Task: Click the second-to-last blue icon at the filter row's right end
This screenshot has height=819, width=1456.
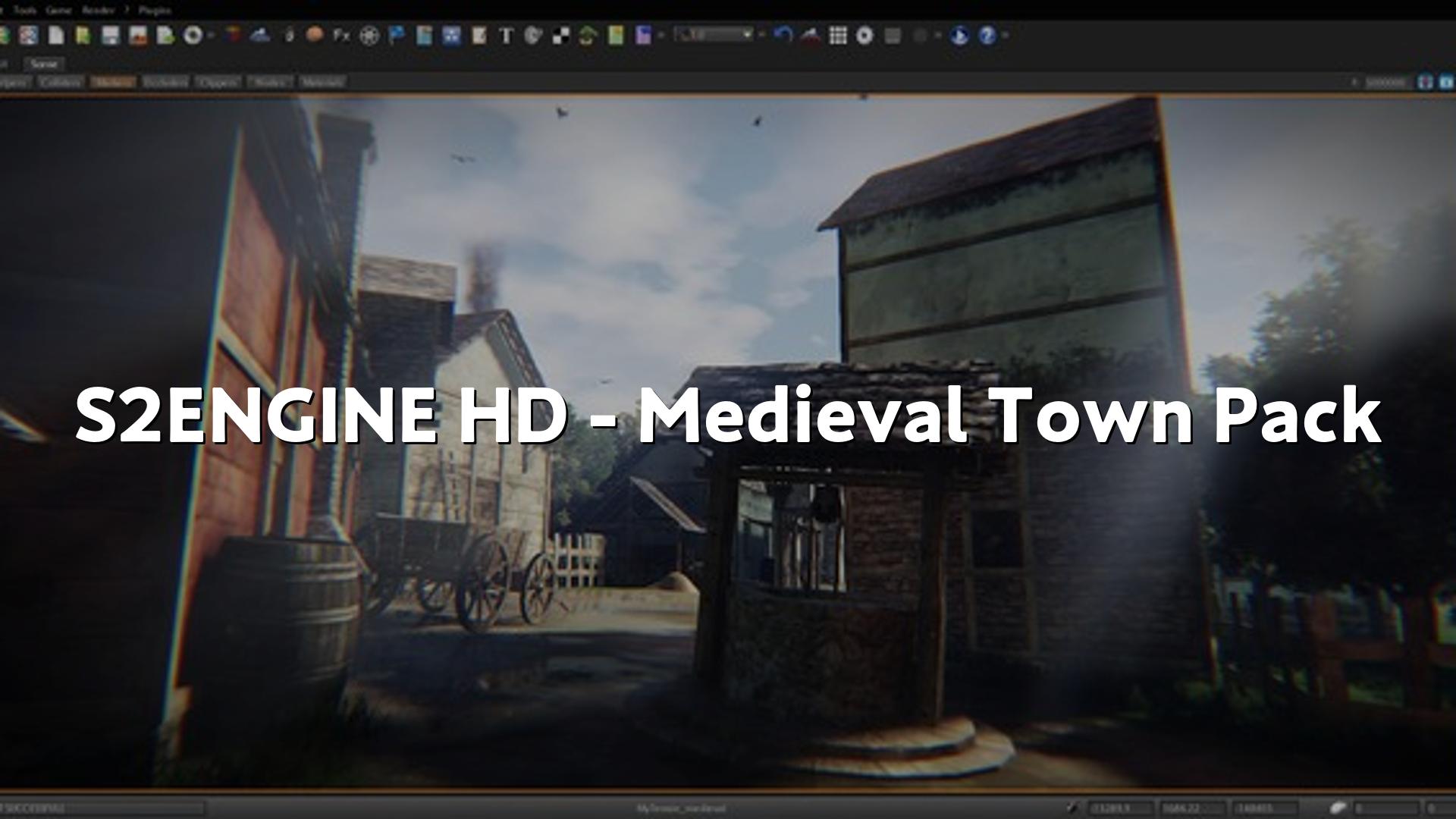Action: click(1425, 82)
